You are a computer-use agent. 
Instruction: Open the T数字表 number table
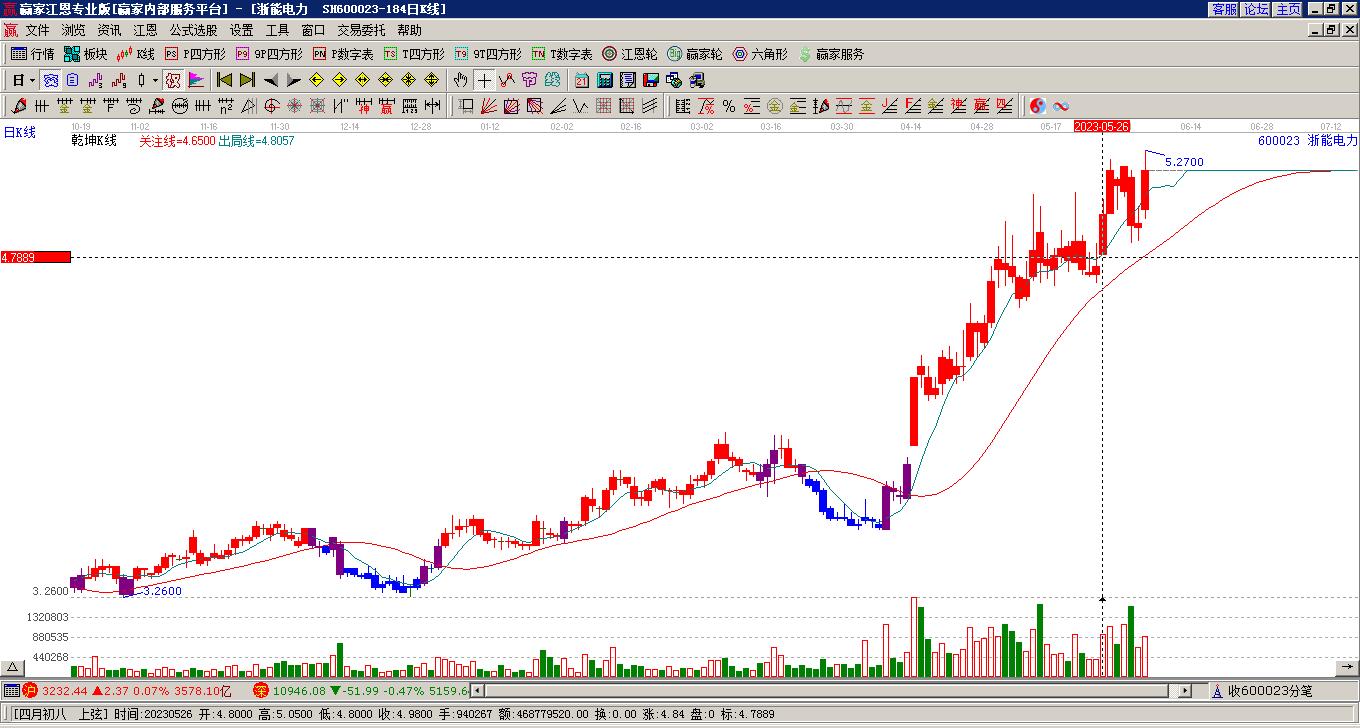562,54
